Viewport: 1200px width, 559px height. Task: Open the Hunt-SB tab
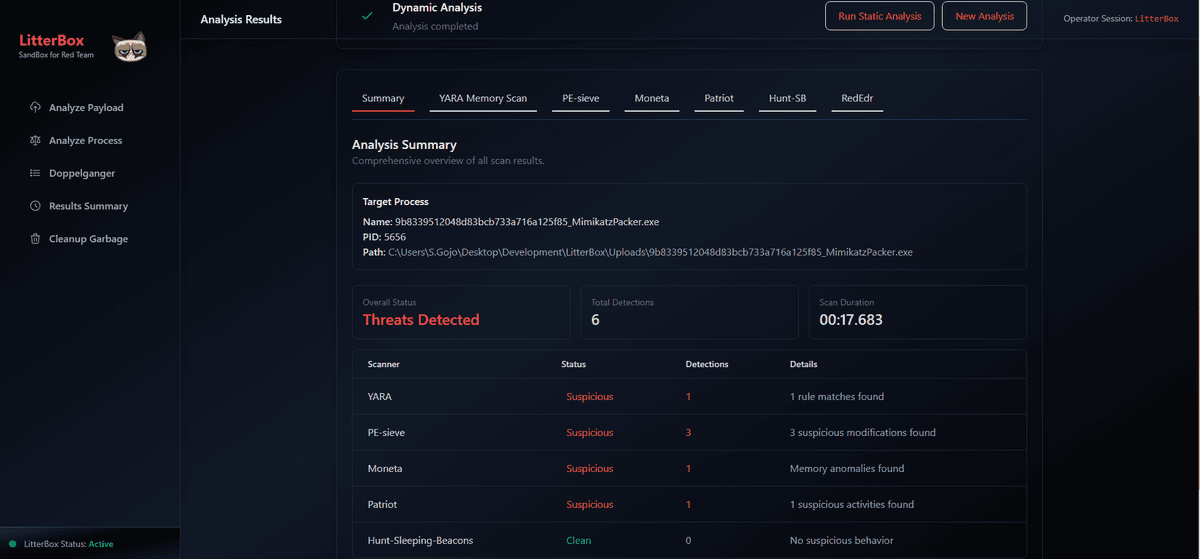(x=787, y=98)
